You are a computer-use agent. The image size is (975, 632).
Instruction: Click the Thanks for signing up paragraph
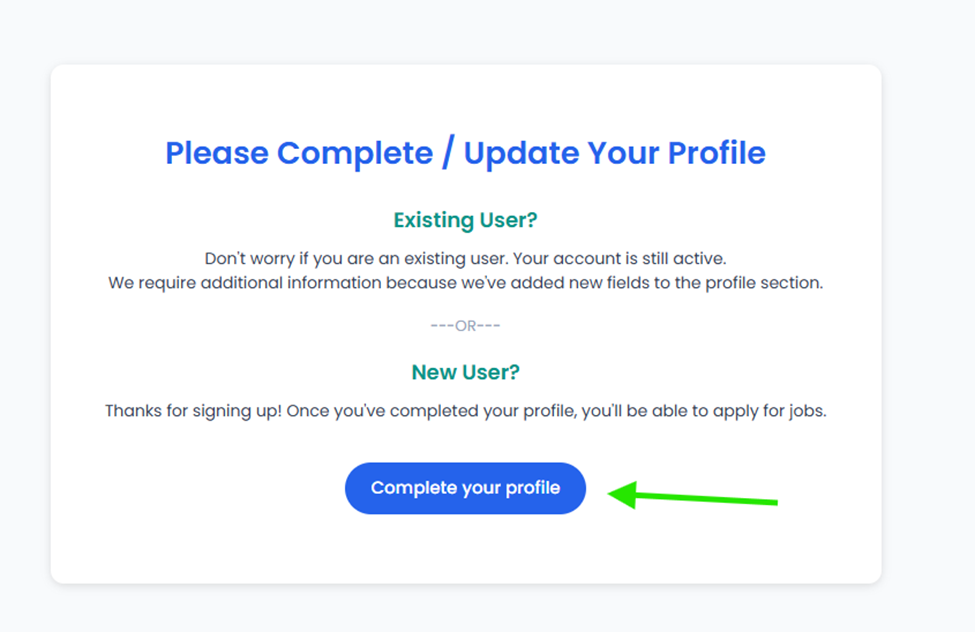click(x=465, y=411)
